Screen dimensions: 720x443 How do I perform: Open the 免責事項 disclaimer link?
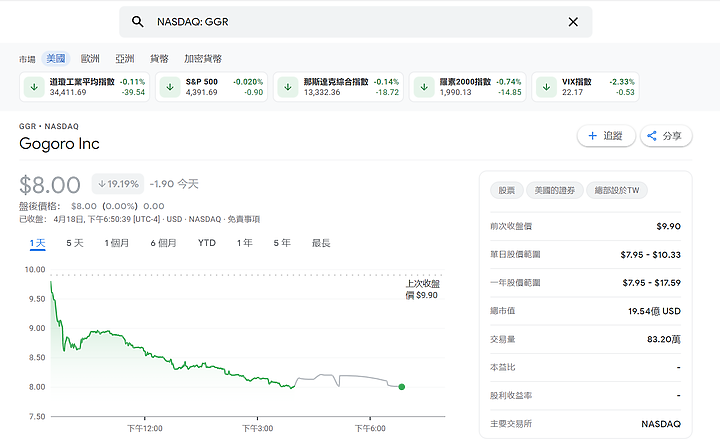(x=244, y=219)
